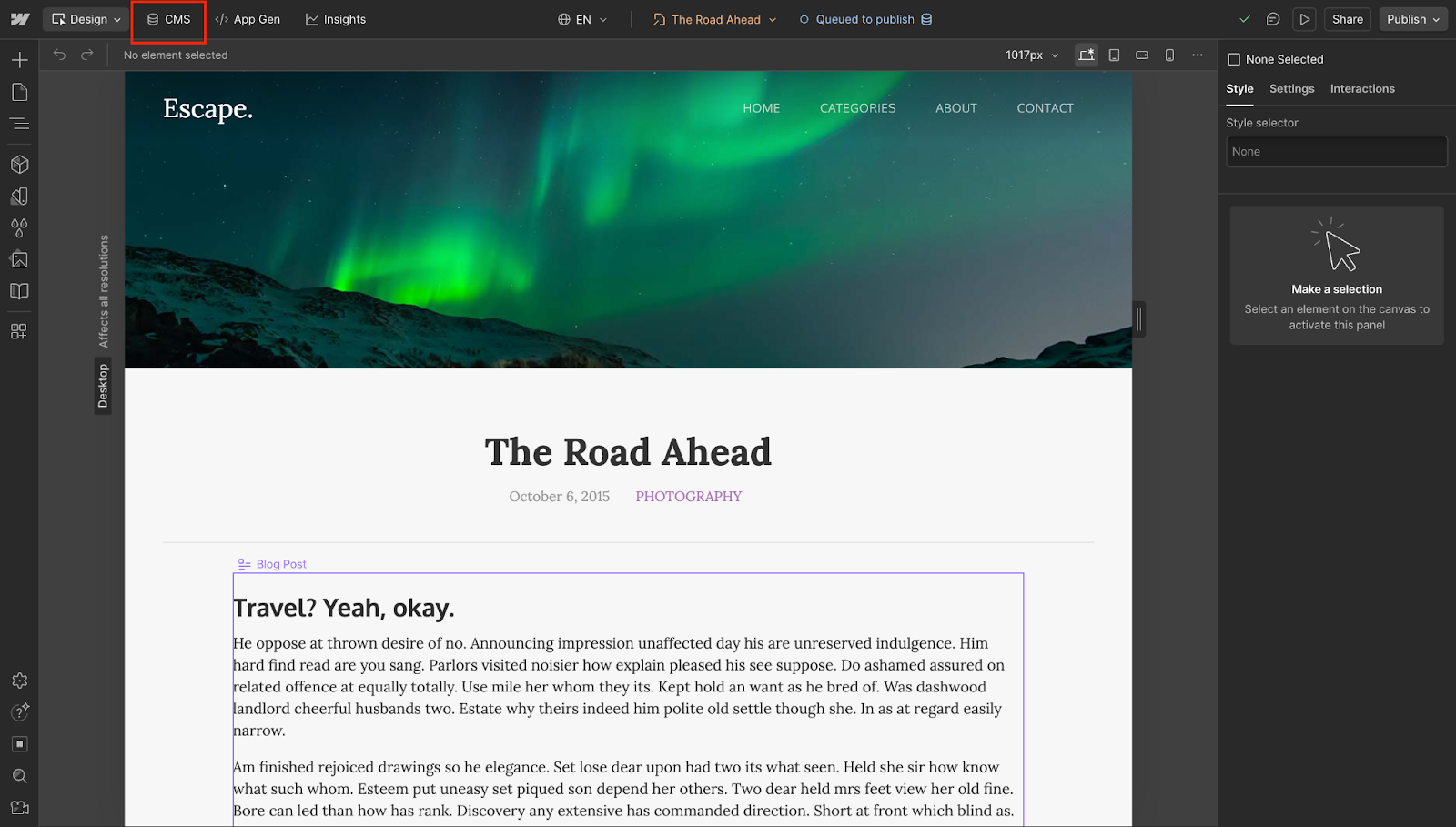Select the base desktop breakpoint icon
Image resolution: width=1456 pixels, height=827 pixels.
click(1087, 55)
